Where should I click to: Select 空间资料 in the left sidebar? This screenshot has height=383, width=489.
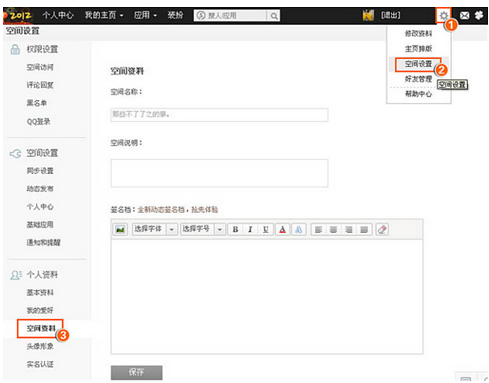41,328
